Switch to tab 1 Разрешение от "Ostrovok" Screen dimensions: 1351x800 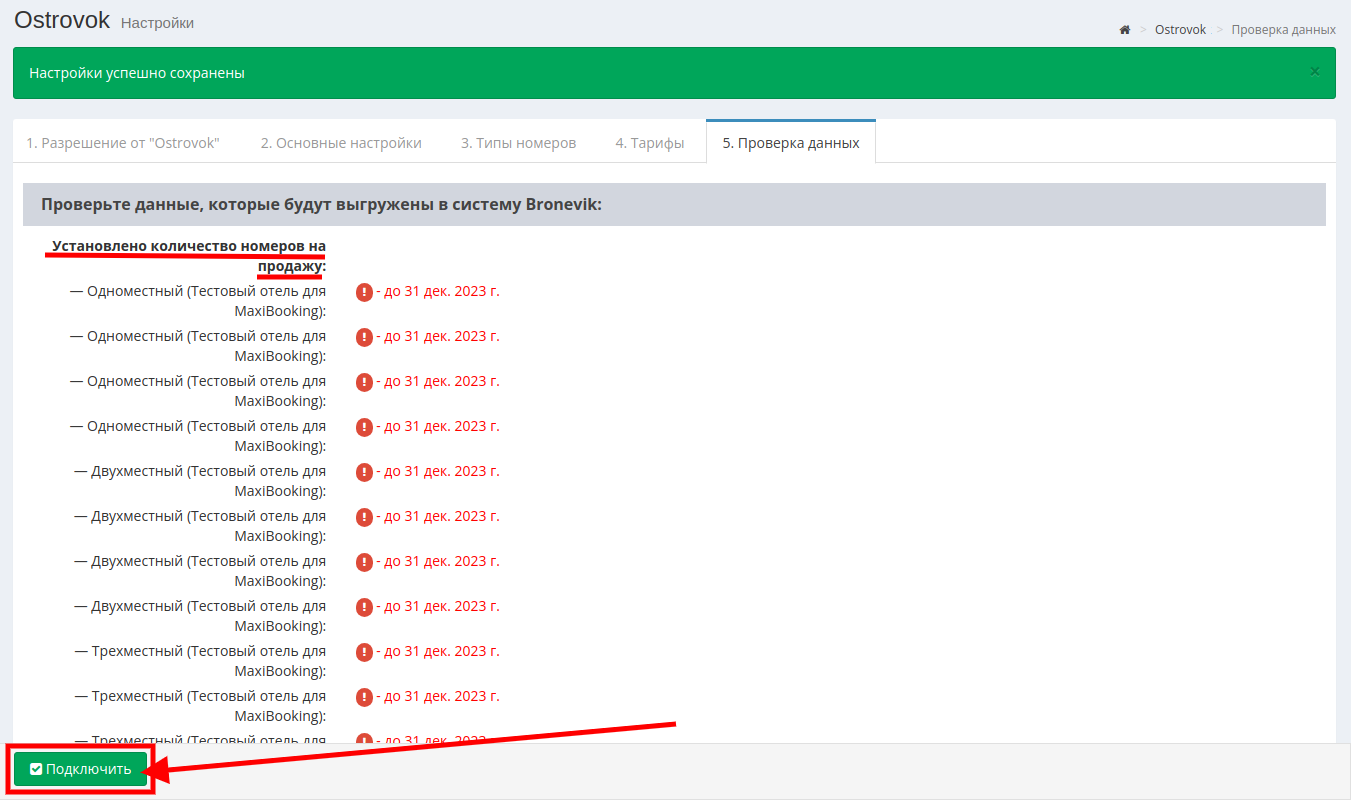(x=123, y=142)
